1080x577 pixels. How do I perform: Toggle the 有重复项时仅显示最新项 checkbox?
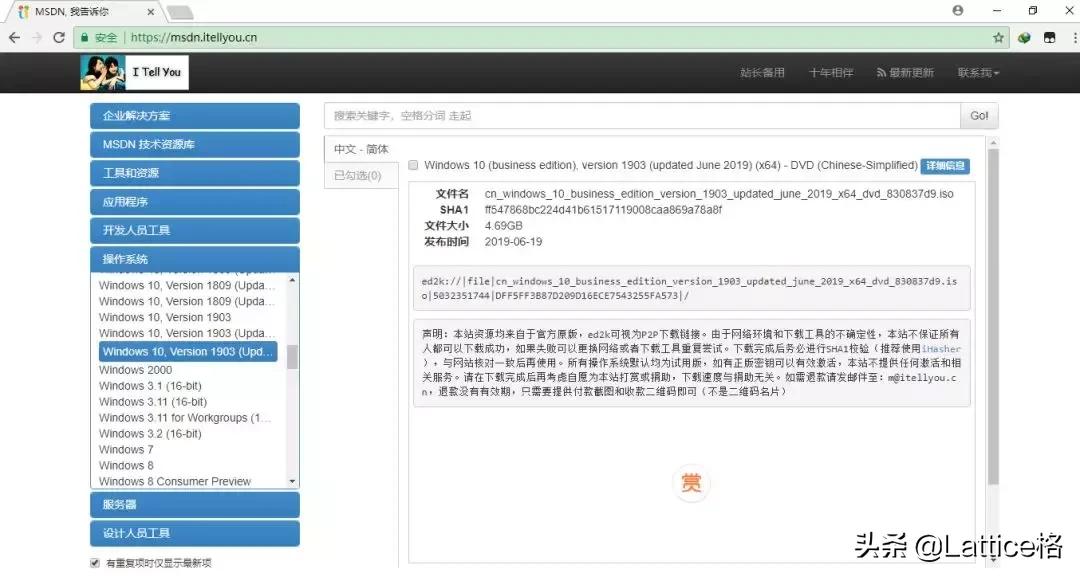point(93,562)
